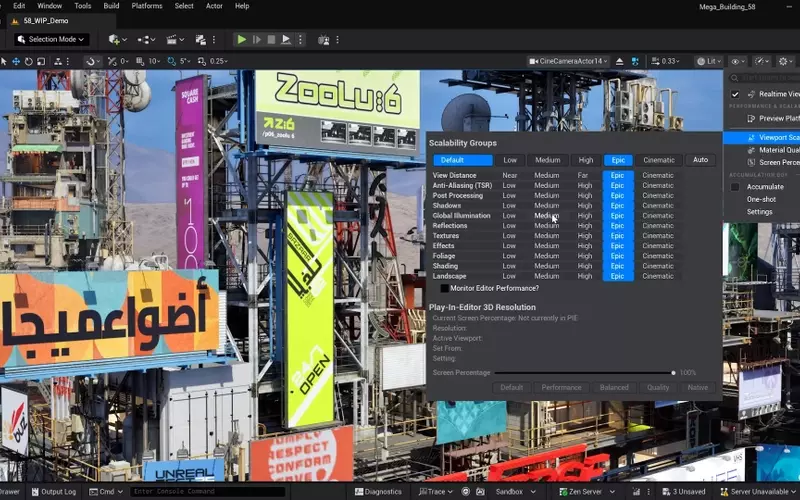Open the Lit view mode dropdown
Image resolution: width=800 pixels, height=500 pixels.
pos(710,61)
